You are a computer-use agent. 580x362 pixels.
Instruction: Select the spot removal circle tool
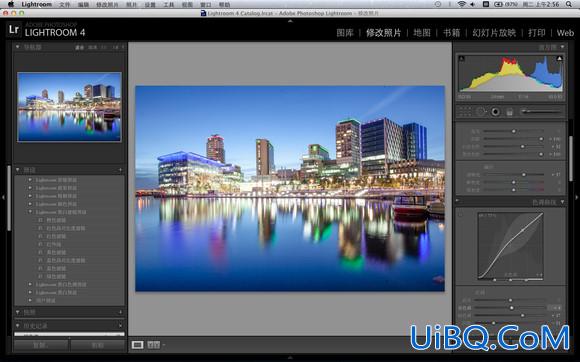pos(480,112)
